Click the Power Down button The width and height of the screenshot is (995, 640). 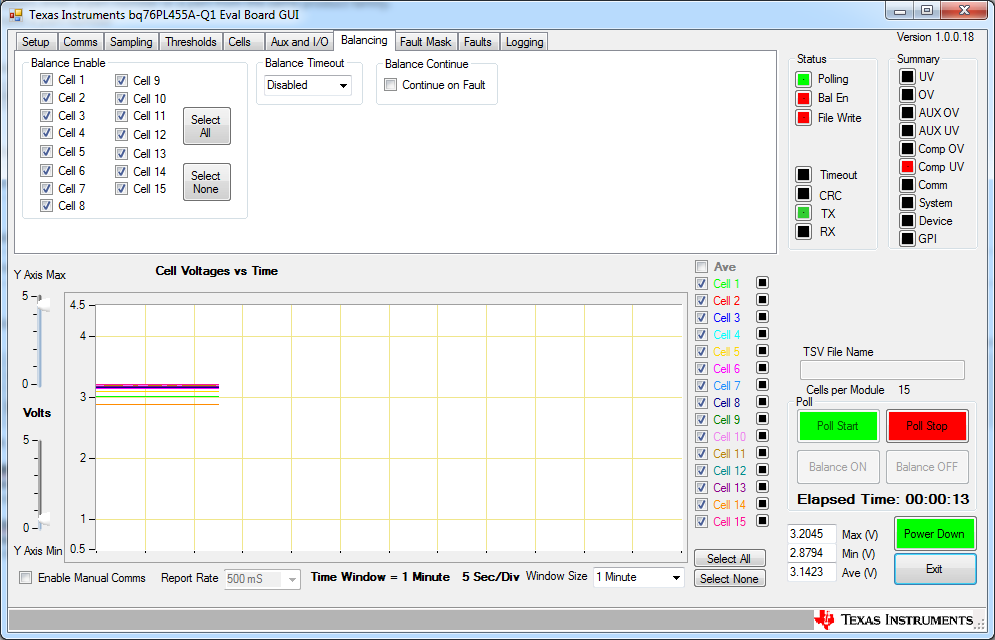pyautogui.click(x=934, y=534)
